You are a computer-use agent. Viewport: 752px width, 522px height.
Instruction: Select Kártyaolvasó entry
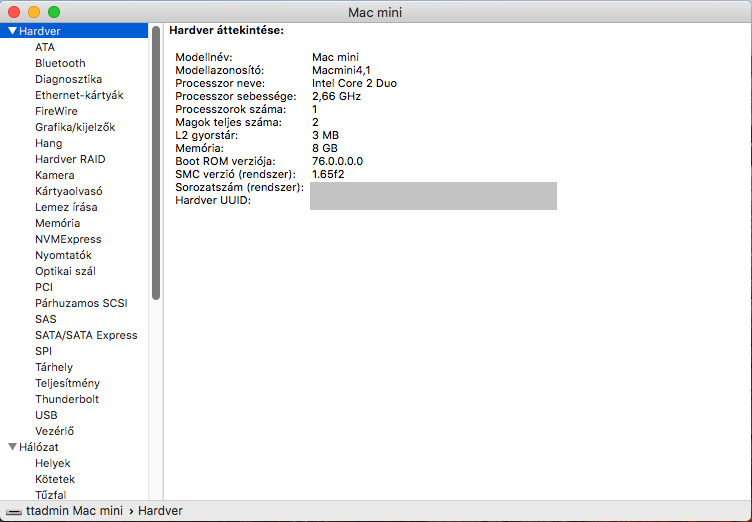pos(69,191)
